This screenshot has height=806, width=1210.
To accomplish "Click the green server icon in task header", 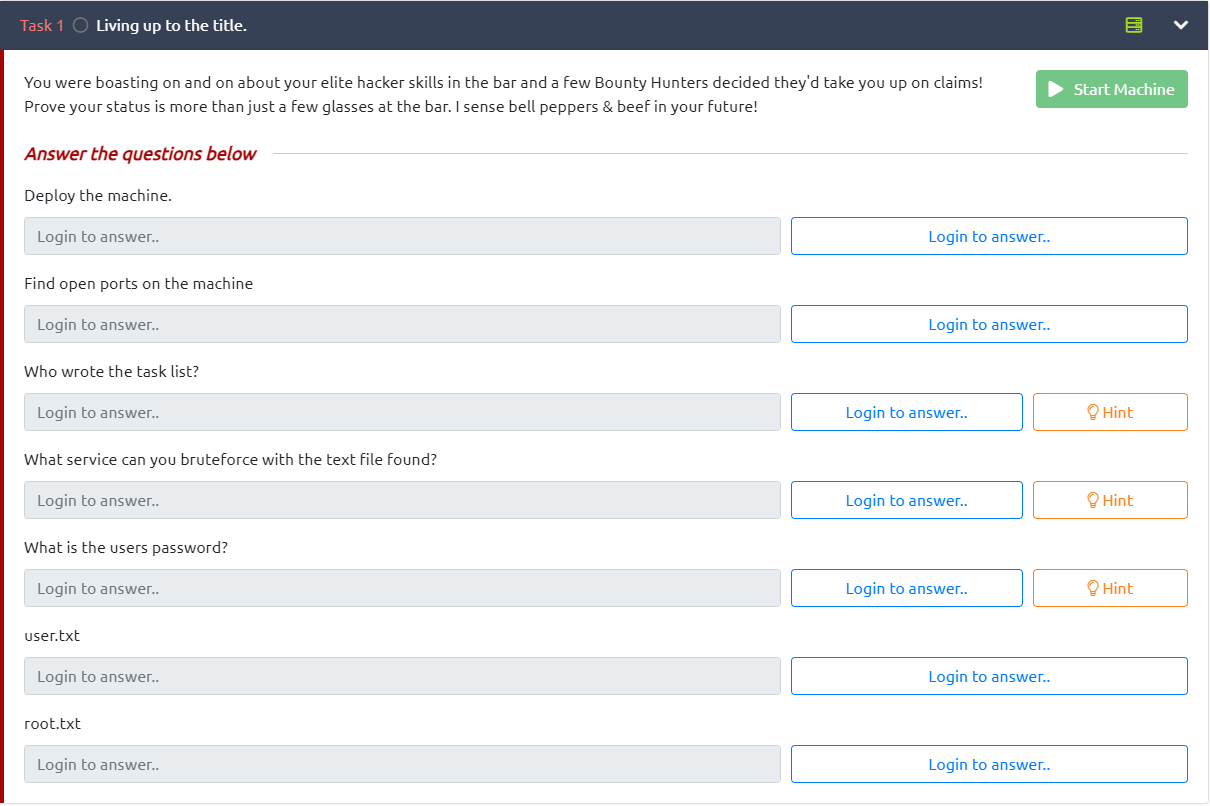I will tap(1133, 25).
